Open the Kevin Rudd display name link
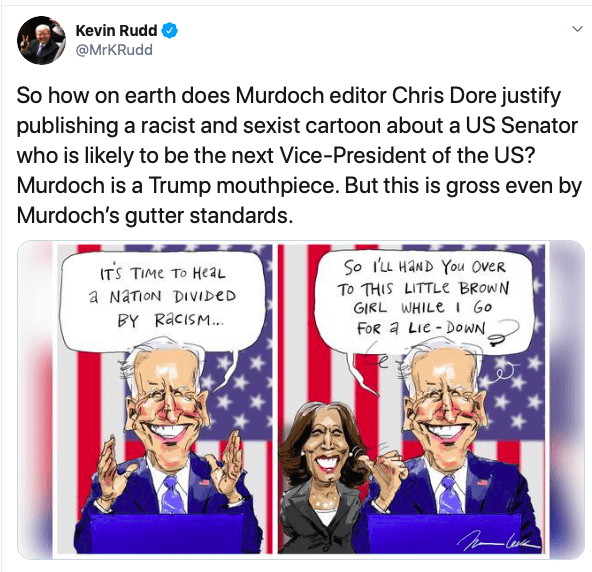The image size is (592, 572). pyautogui.click(x=116, y=31)
